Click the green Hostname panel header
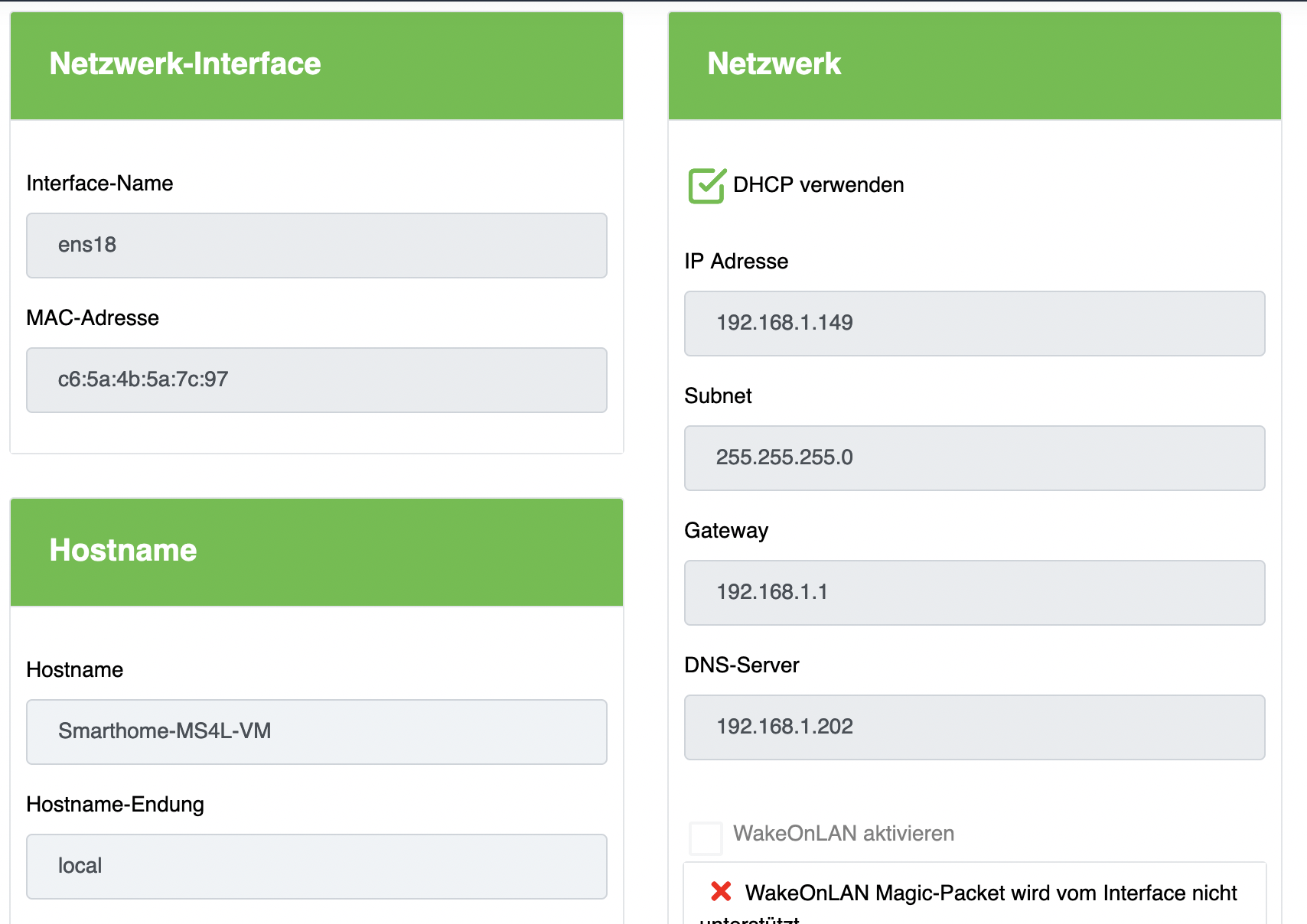The image size is (1307, 924). click(x=317, y=551)
